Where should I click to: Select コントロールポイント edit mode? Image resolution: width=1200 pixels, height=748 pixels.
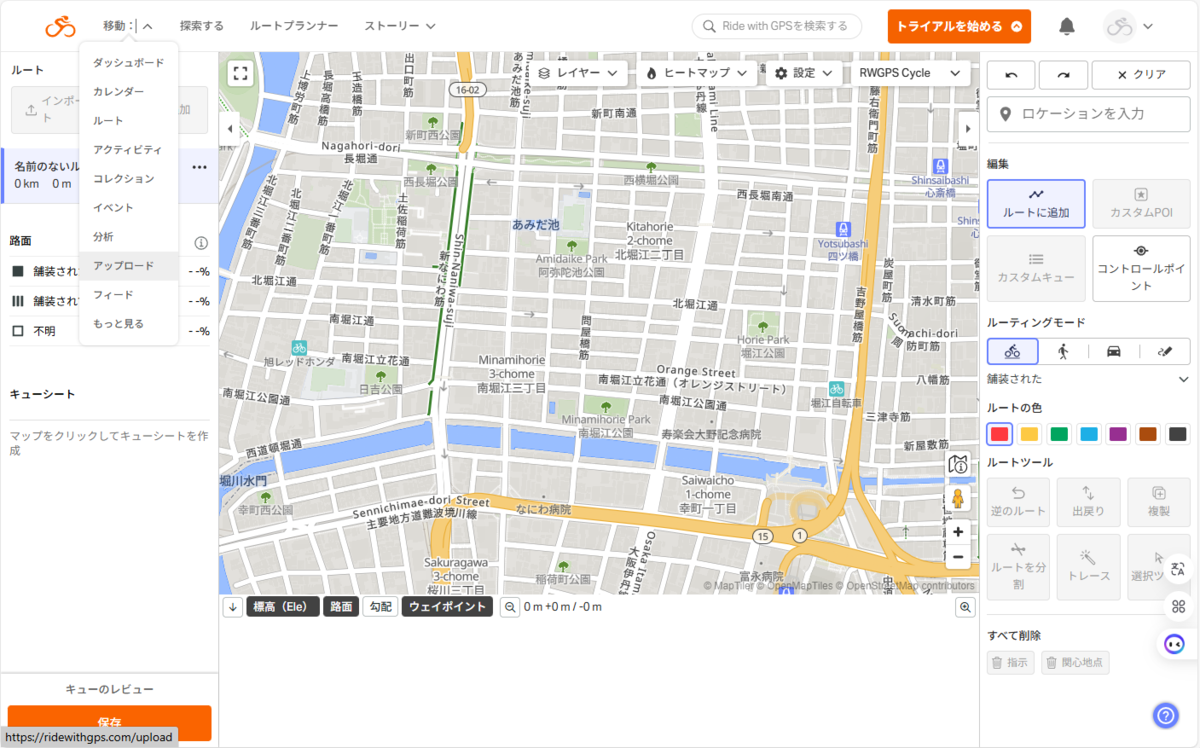[1141, 268]
